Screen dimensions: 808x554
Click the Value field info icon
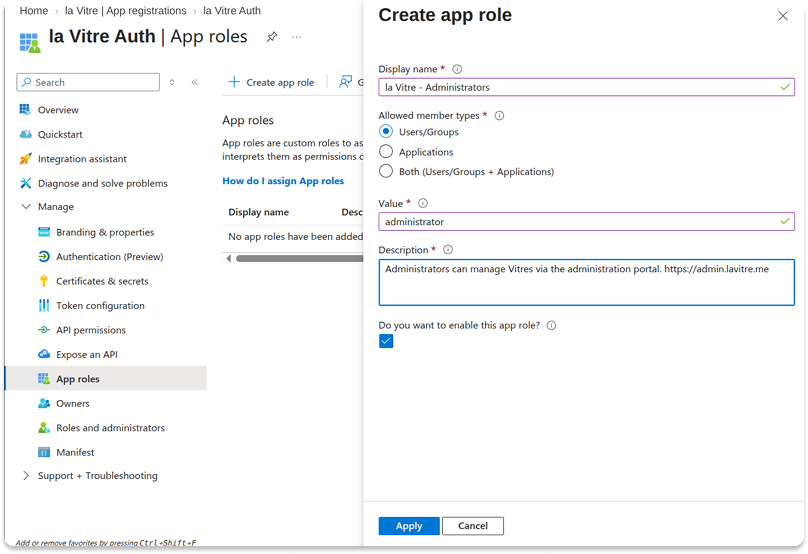pos(423,203)
